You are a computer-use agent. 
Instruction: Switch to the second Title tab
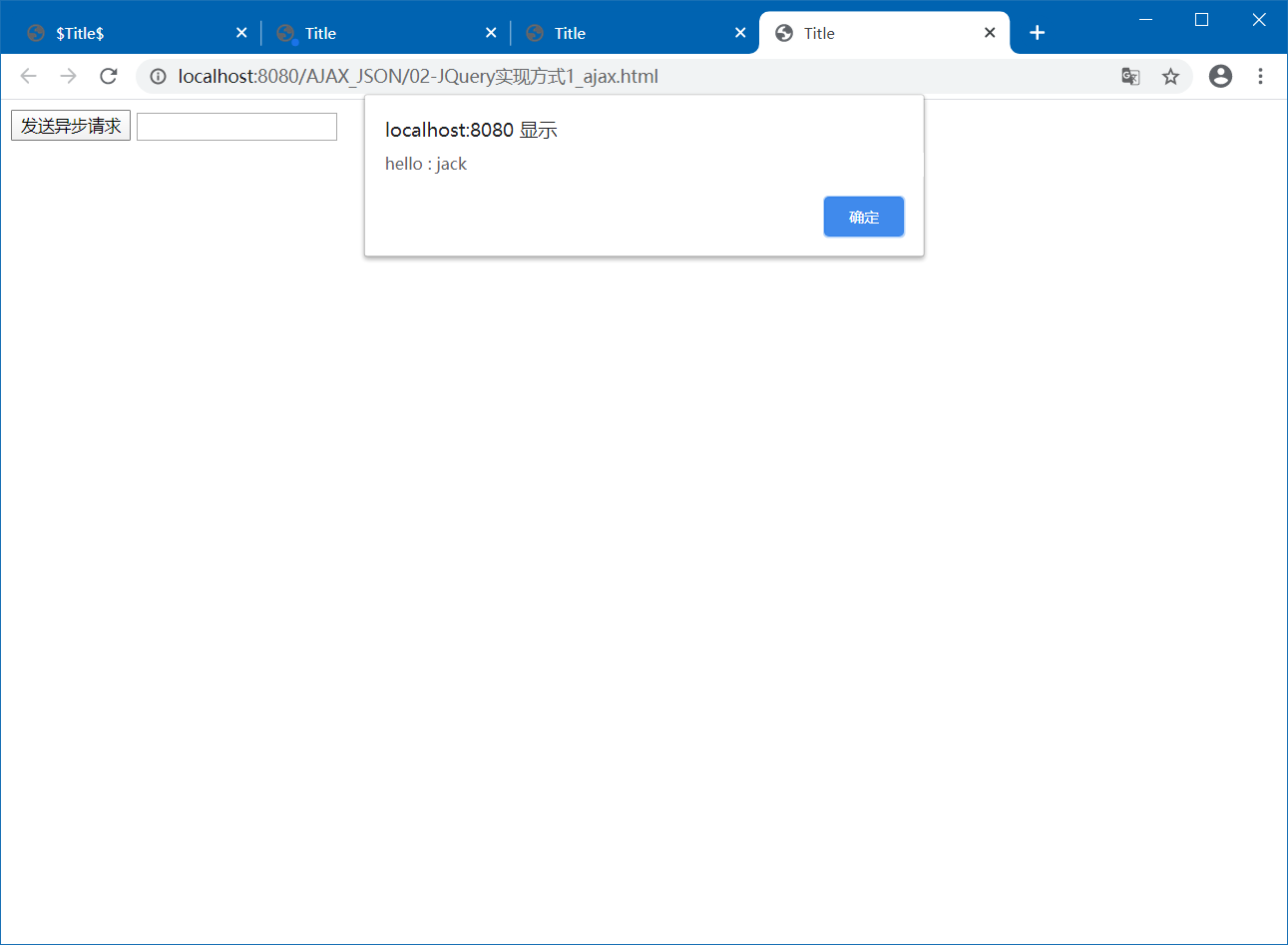pyautogui.click(x=386, y=33)
